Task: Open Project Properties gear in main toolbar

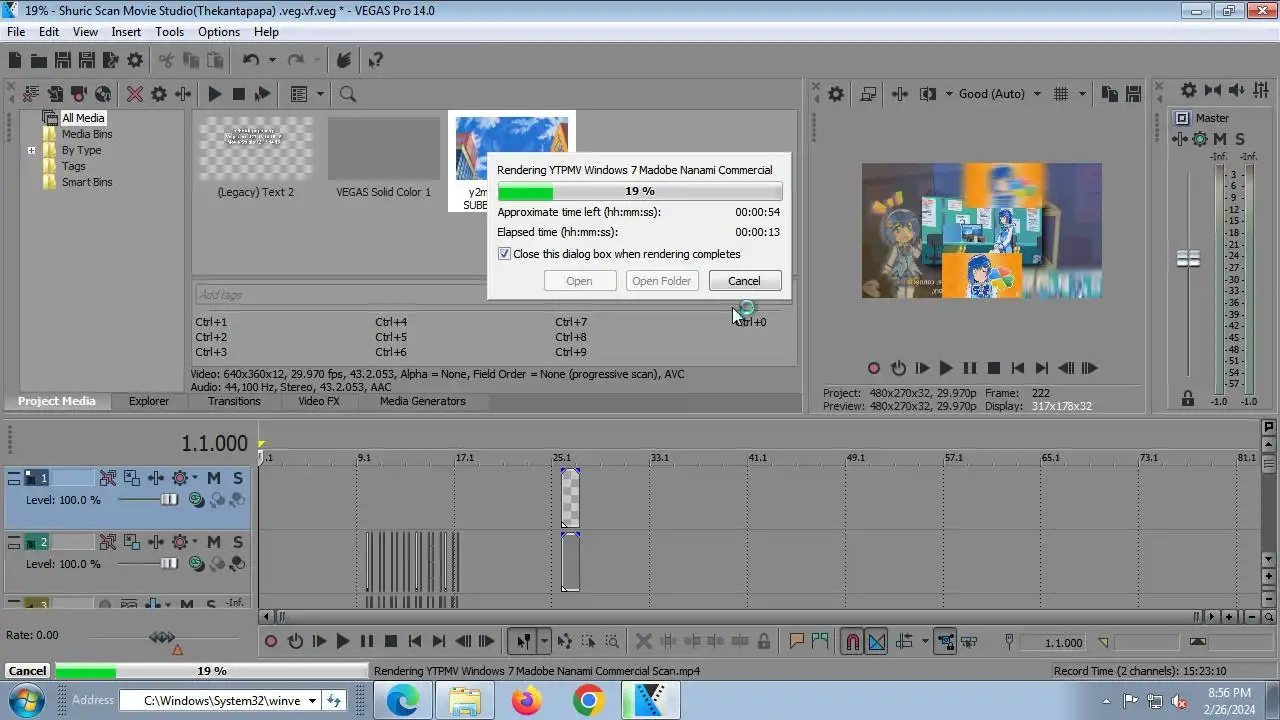Action: pyautogui.click(x=135, y=60)
